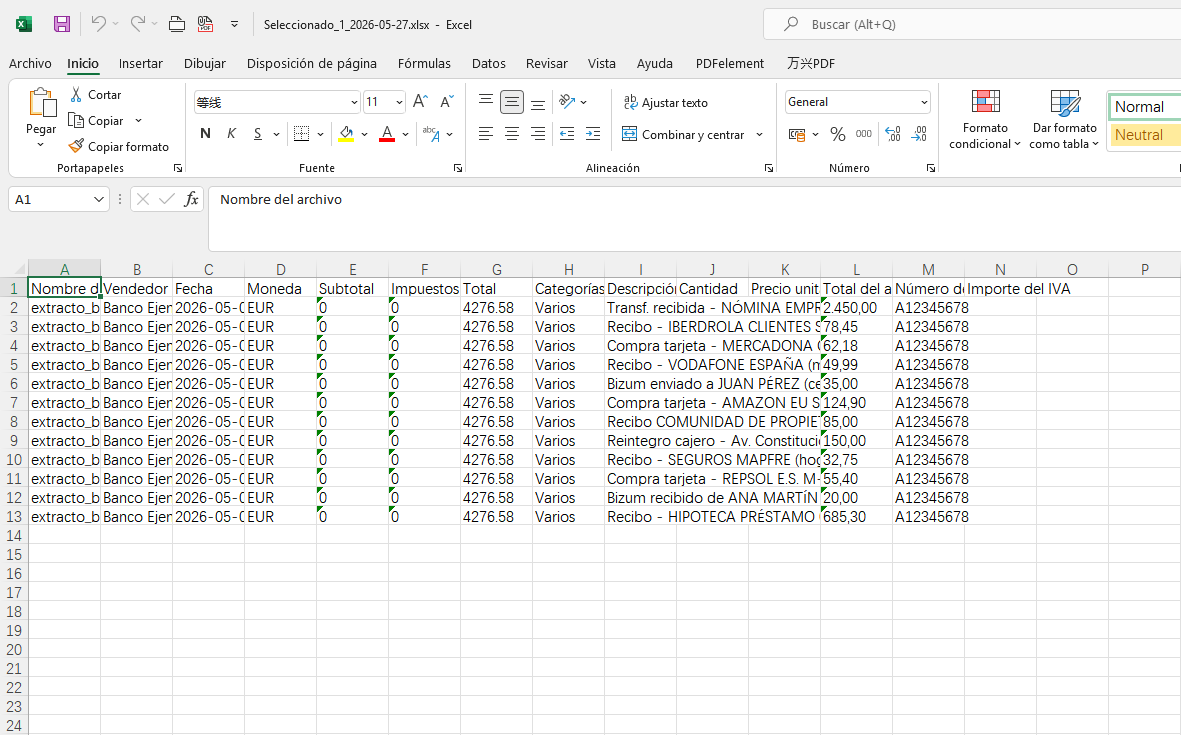
Task: Open the borders menu arrow
Action: [320, 134]
